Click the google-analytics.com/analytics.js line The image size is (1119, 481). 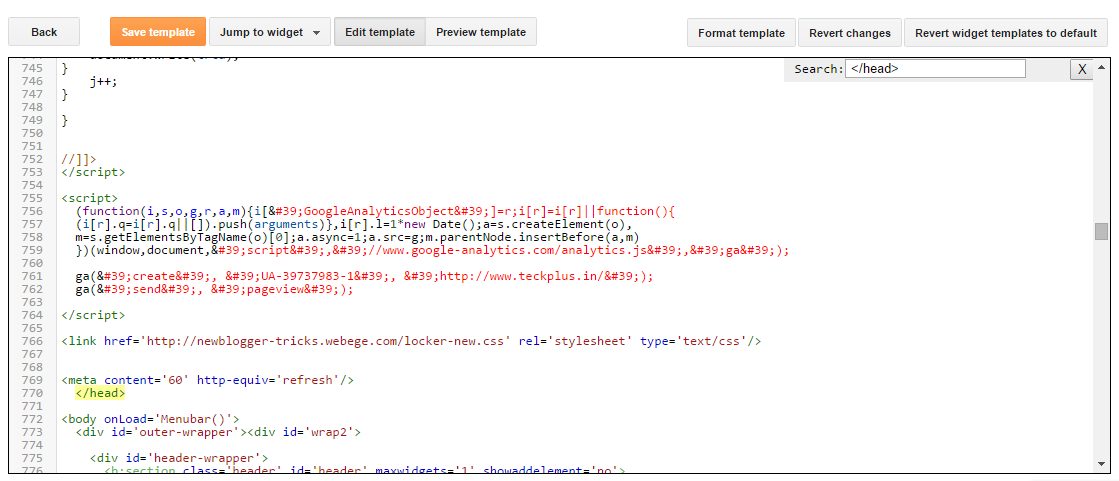(432, 250)
